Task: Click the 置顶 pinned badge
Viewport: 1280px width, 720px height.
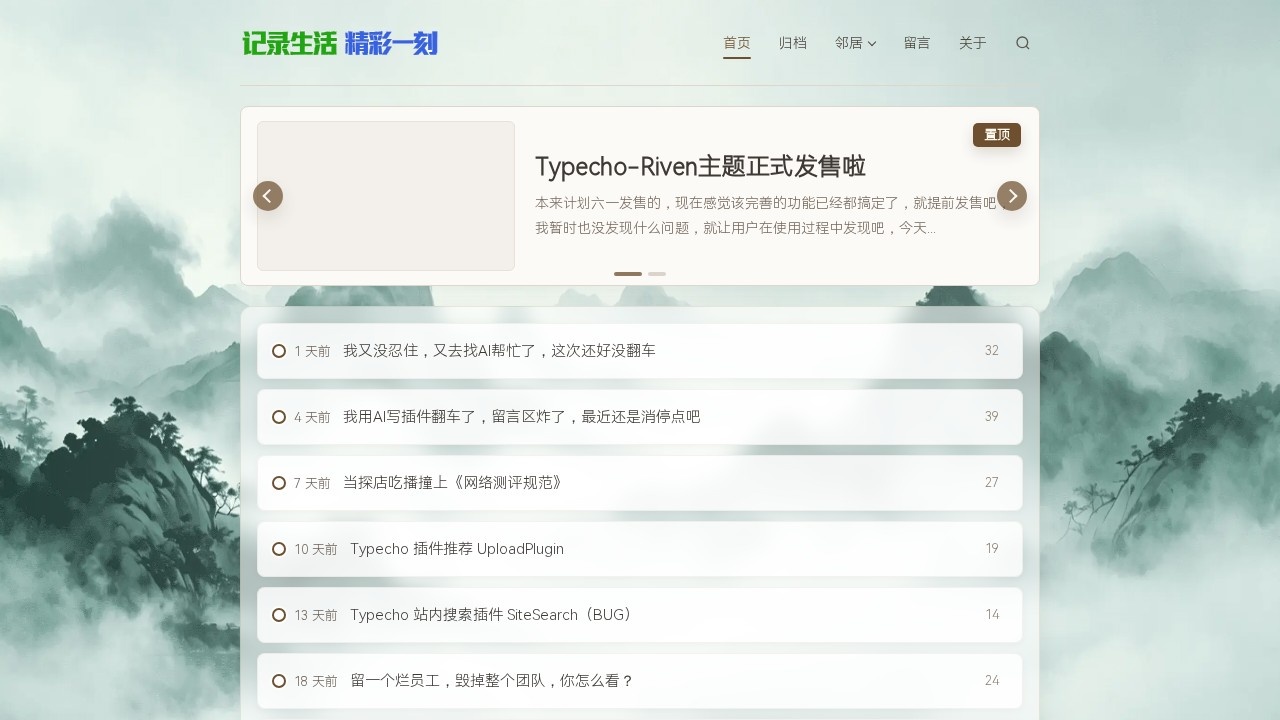Action: (x=997, y=135)
